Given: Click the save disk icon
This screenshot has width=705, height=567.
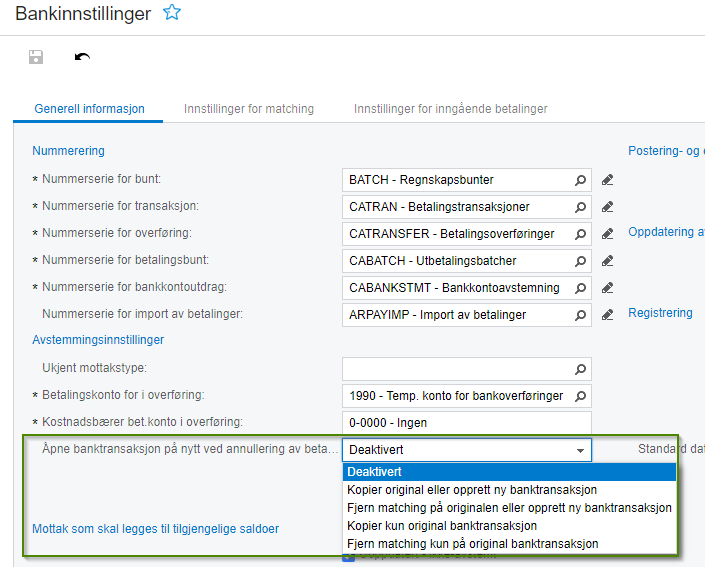Looking at the screenshot, I should [x=36, y=57].
